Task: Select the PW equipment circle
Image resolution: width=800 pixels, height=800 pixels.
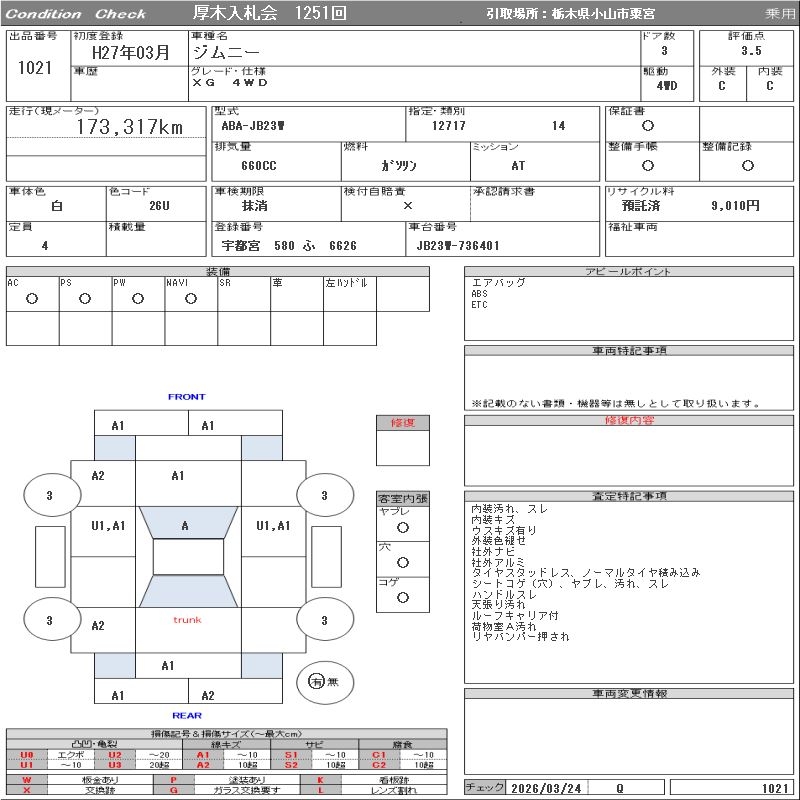Action: pos(138,299)
